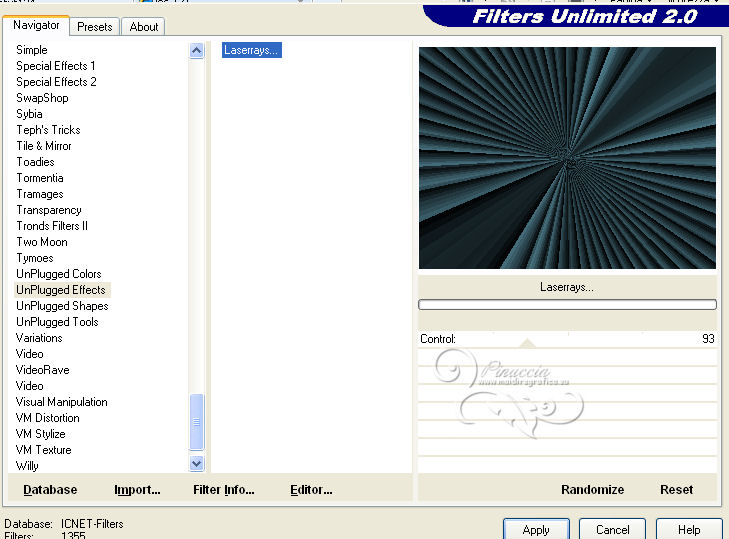Select Teph's Tricks category
This screenshot has height=539, width=729.
pyautogui.click(x=48, y=130)
